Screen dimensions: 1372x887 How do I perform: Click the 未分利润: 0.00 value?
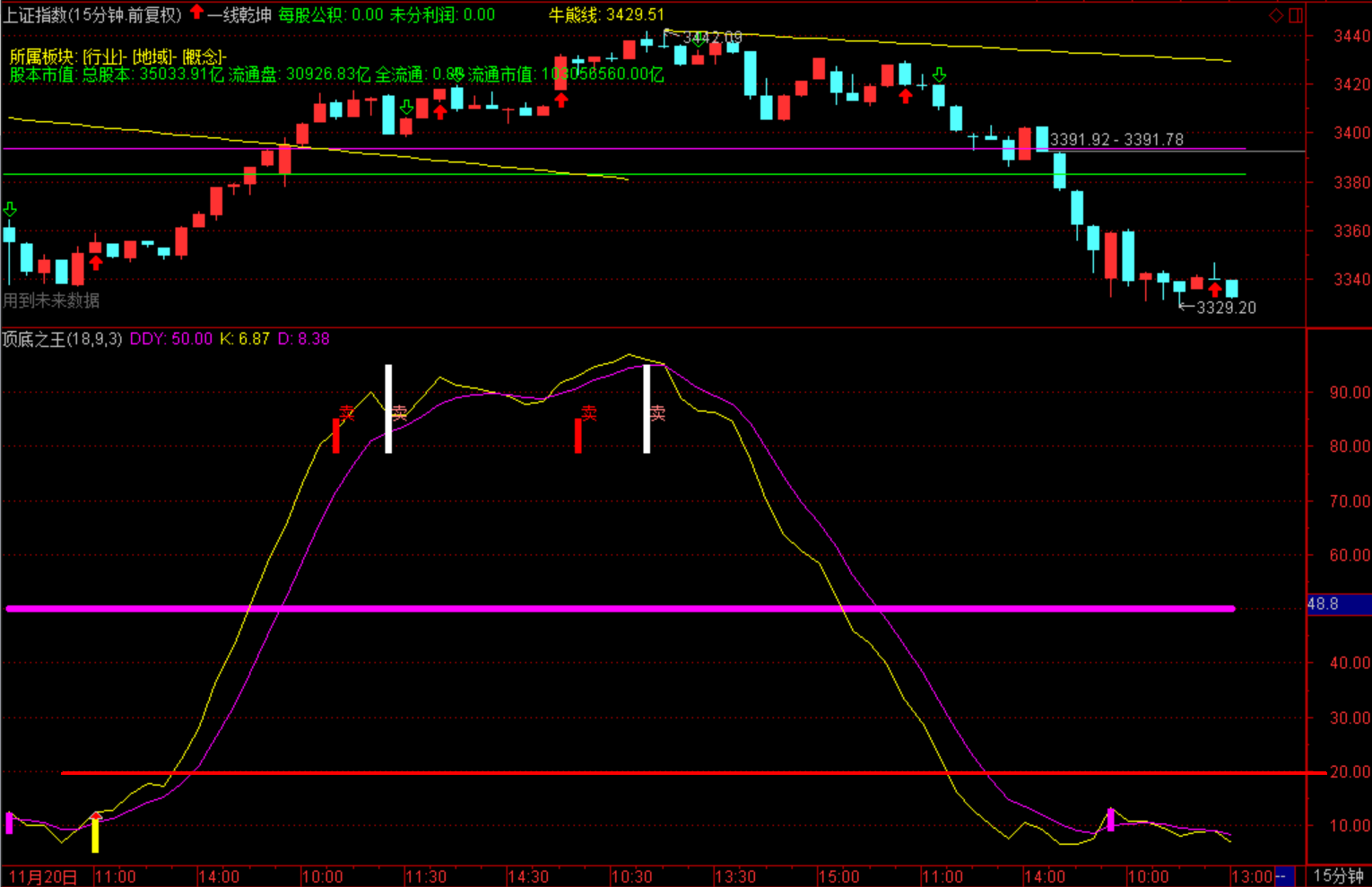click(x=442, y=14)
